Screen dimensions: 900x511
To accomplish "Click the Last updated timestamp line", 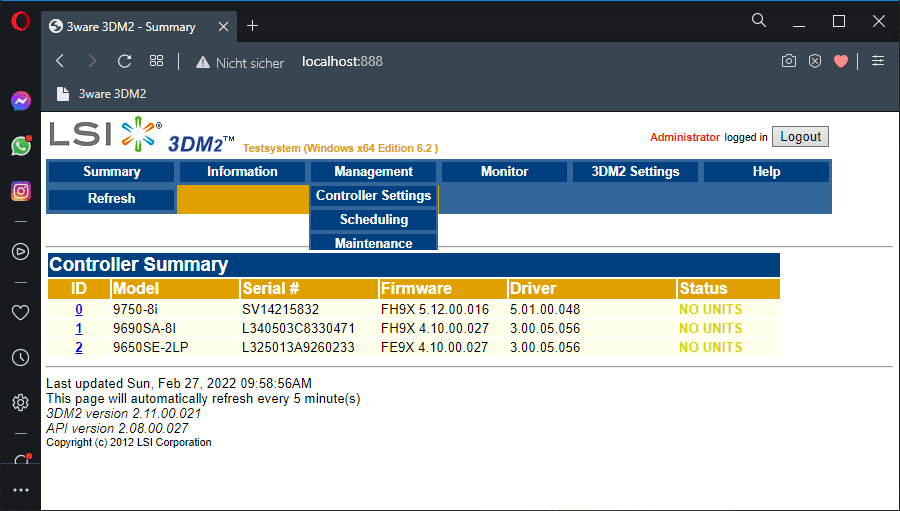I will coord(179,383).
